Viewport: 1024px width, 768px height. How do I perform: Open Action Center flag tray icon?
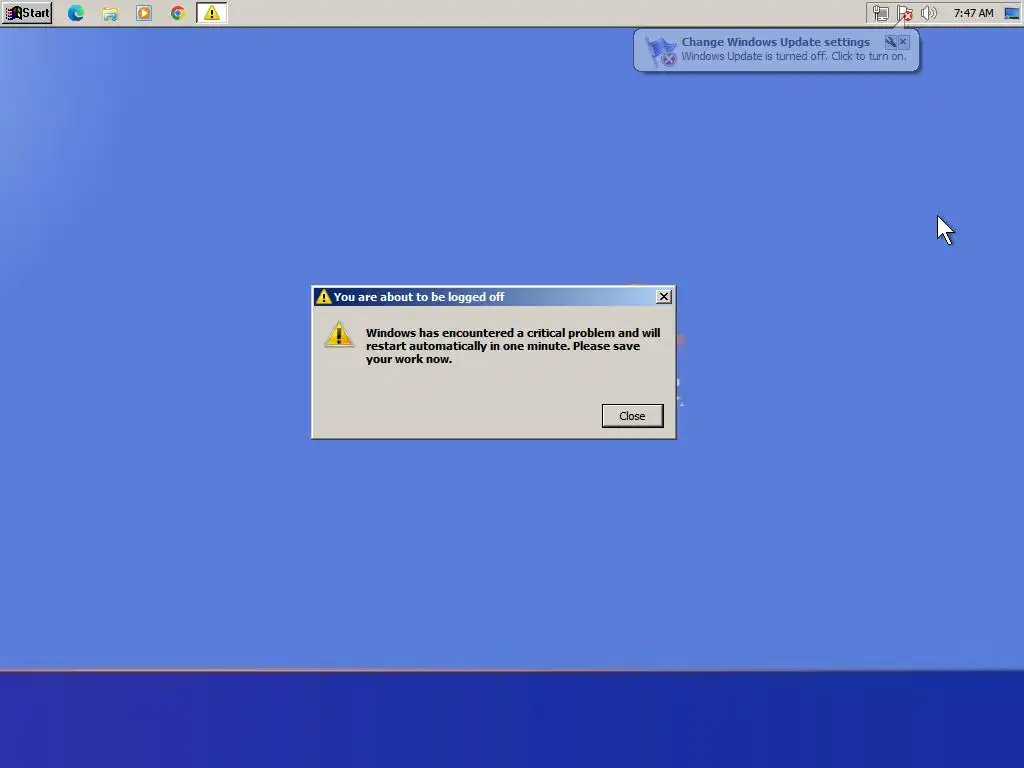(904, 13)
